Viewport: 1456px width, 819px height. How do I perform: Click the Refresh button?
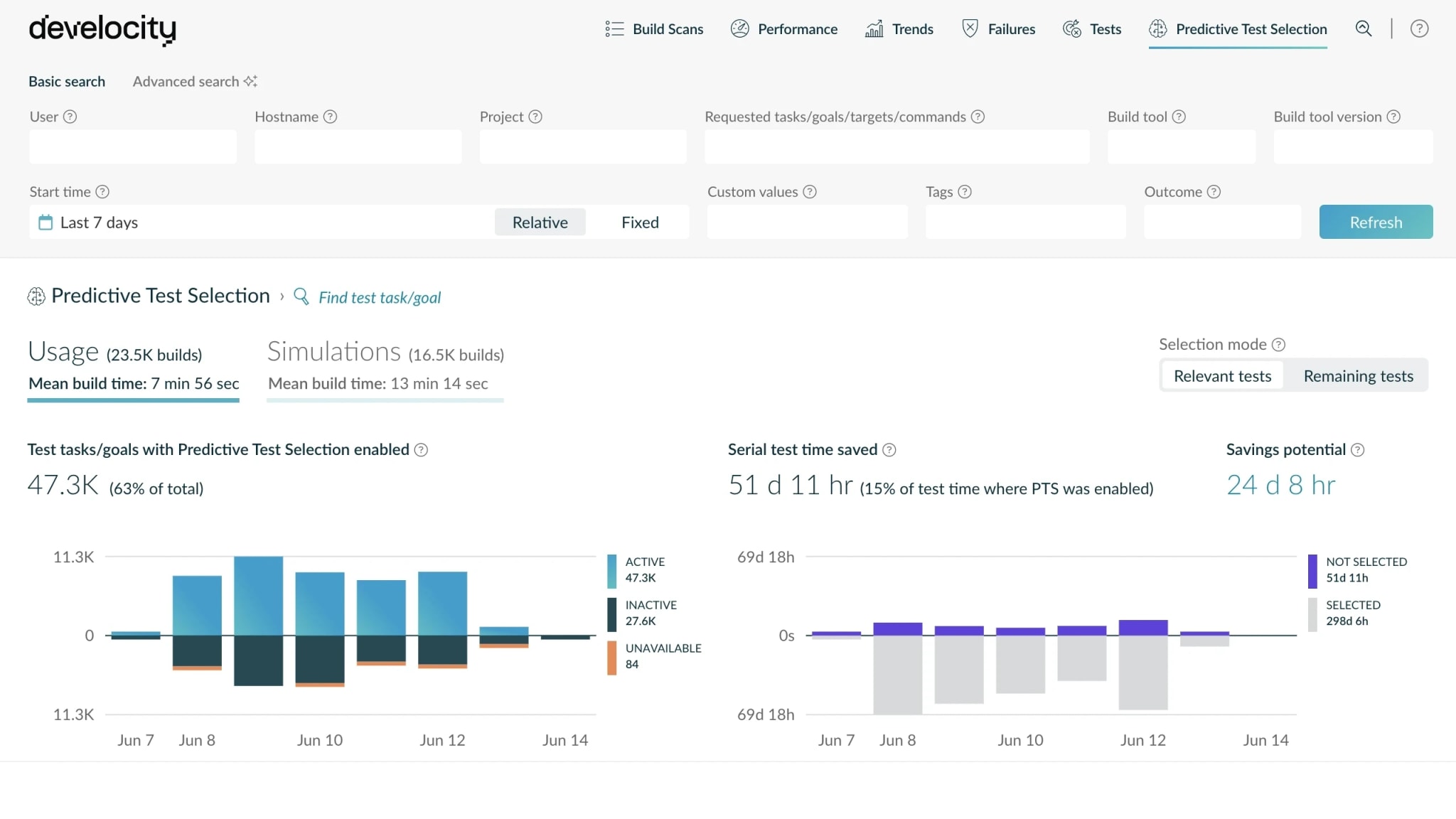[1376, 222]
